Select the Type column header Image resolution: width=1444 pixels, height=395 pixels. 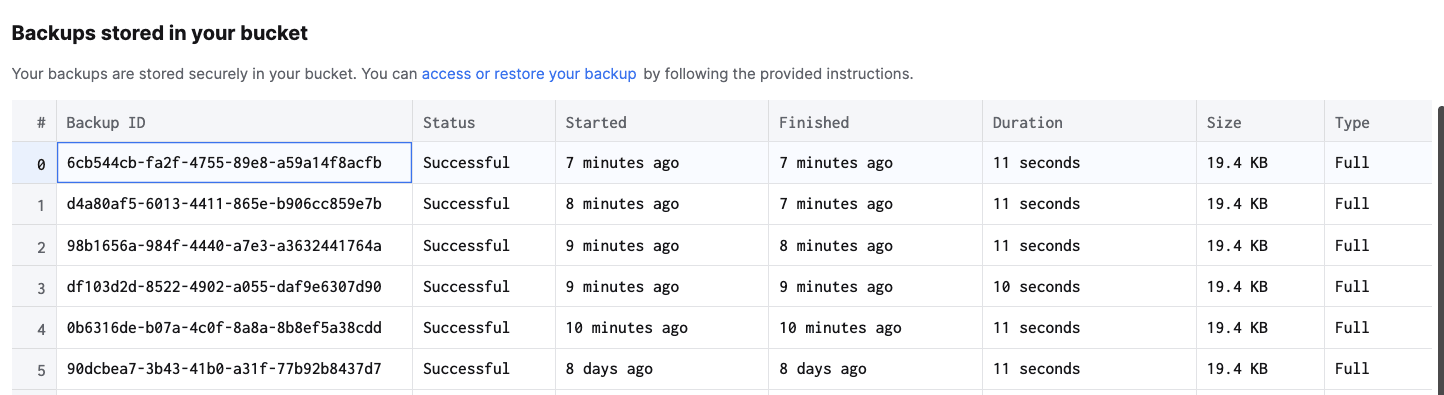coord(1378,122)
